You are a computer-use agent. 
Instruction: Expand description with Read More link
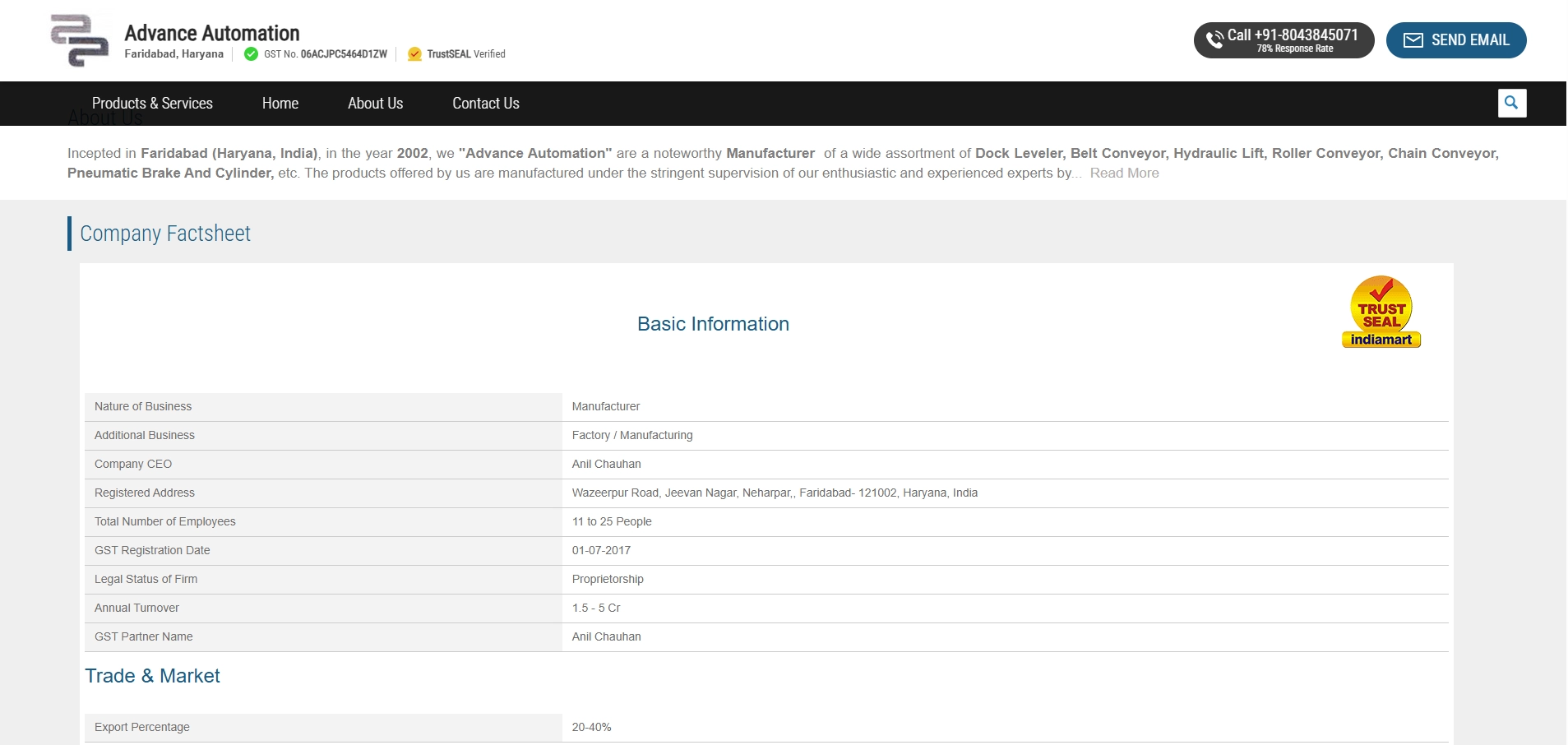click(x=1124, y=174)
